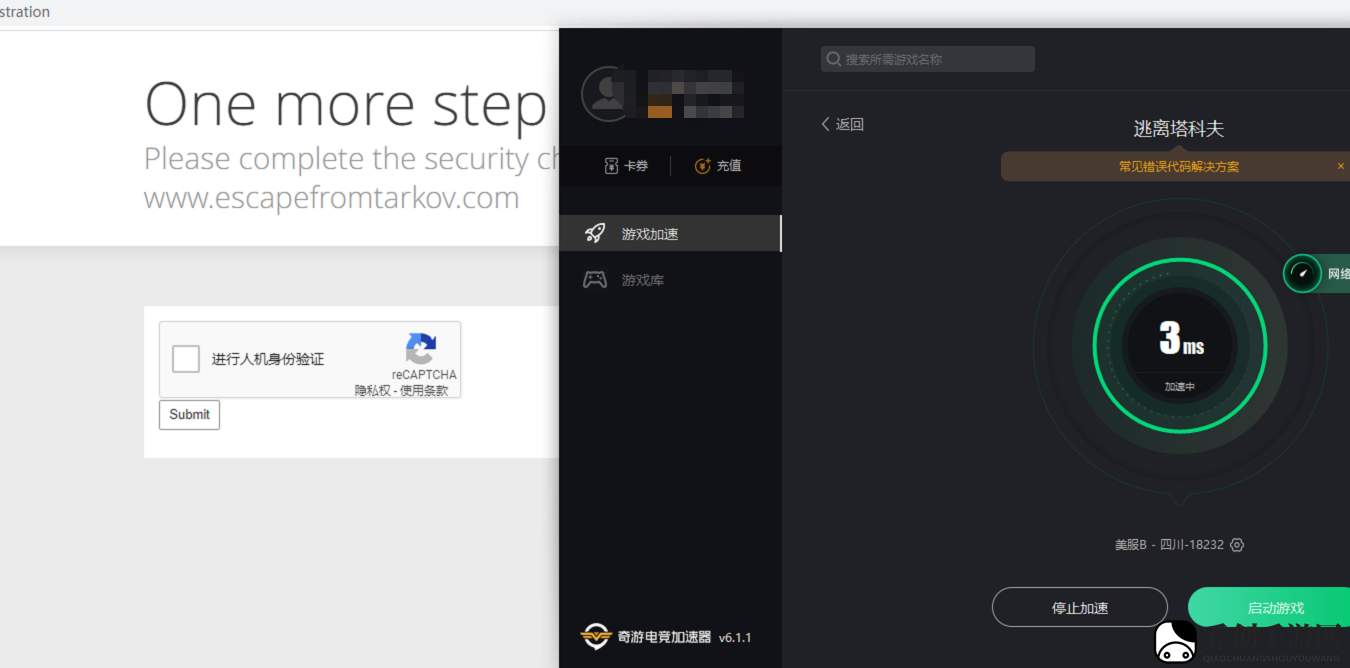The image size is (1350, 668).
Task: Click the v6.1.1 version label
Action: pos(735,638)
